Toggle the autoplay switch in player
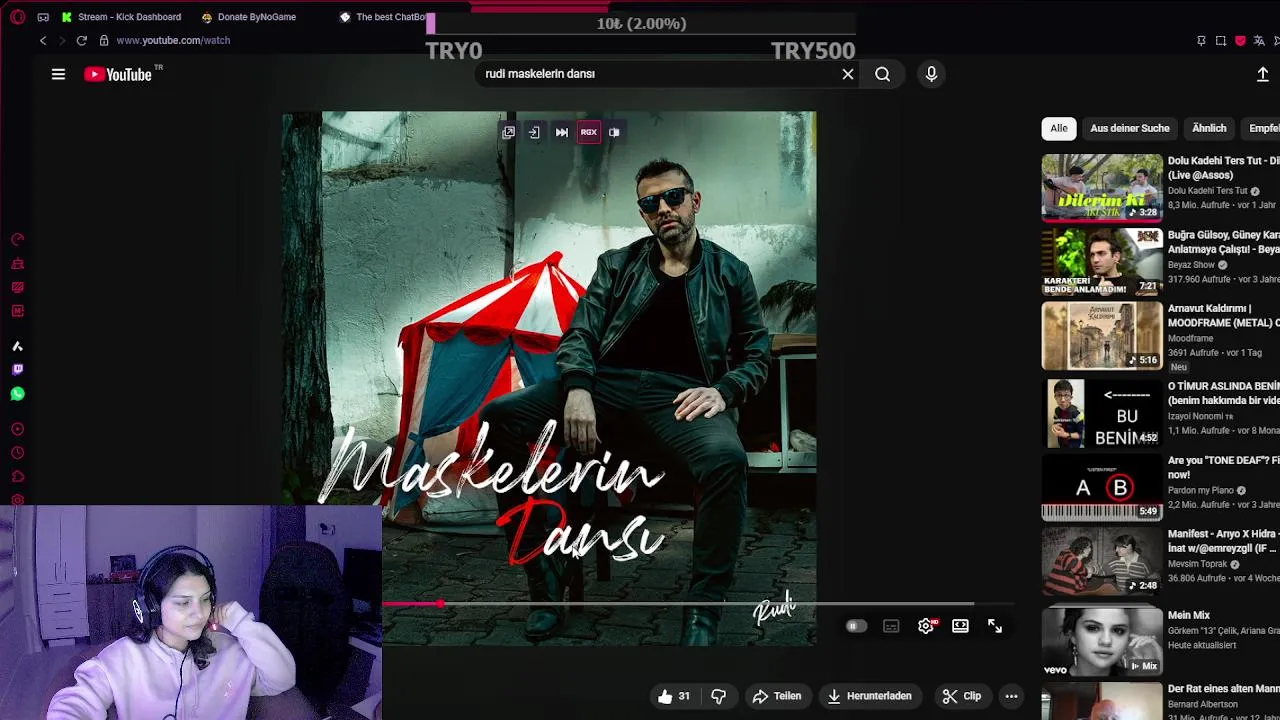The image size is (1280, 720). (856, 626)
